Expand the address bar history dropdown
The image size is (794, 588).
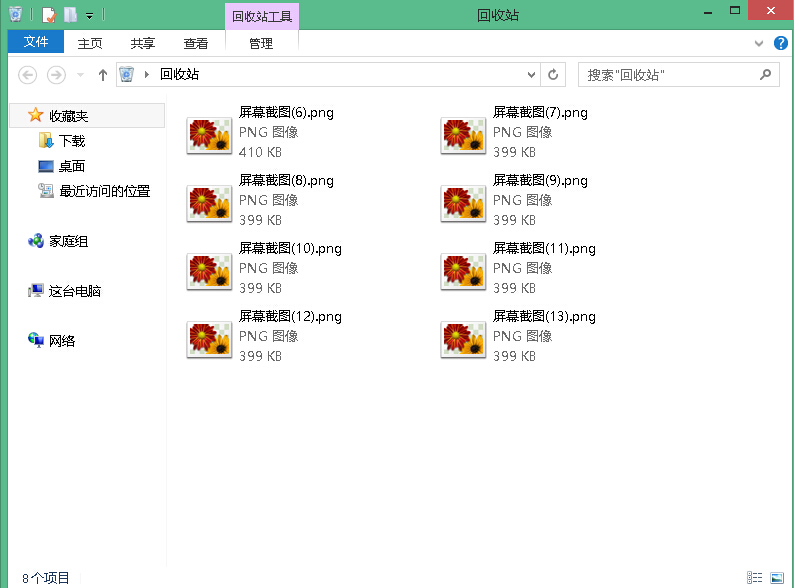tap(532, 75)
